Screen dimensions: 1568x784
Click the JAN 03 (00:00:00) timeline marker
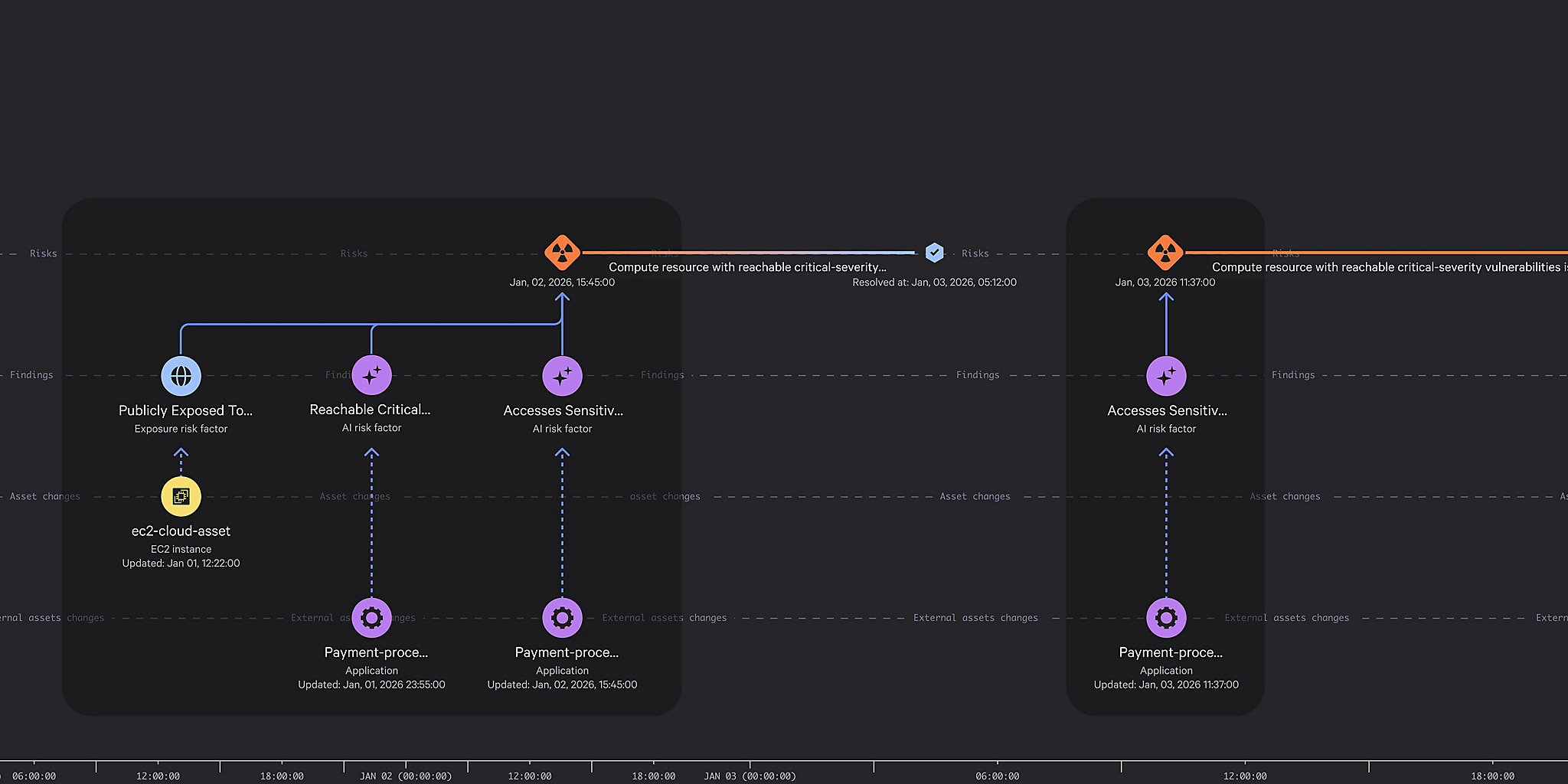(x=750, y=776)
